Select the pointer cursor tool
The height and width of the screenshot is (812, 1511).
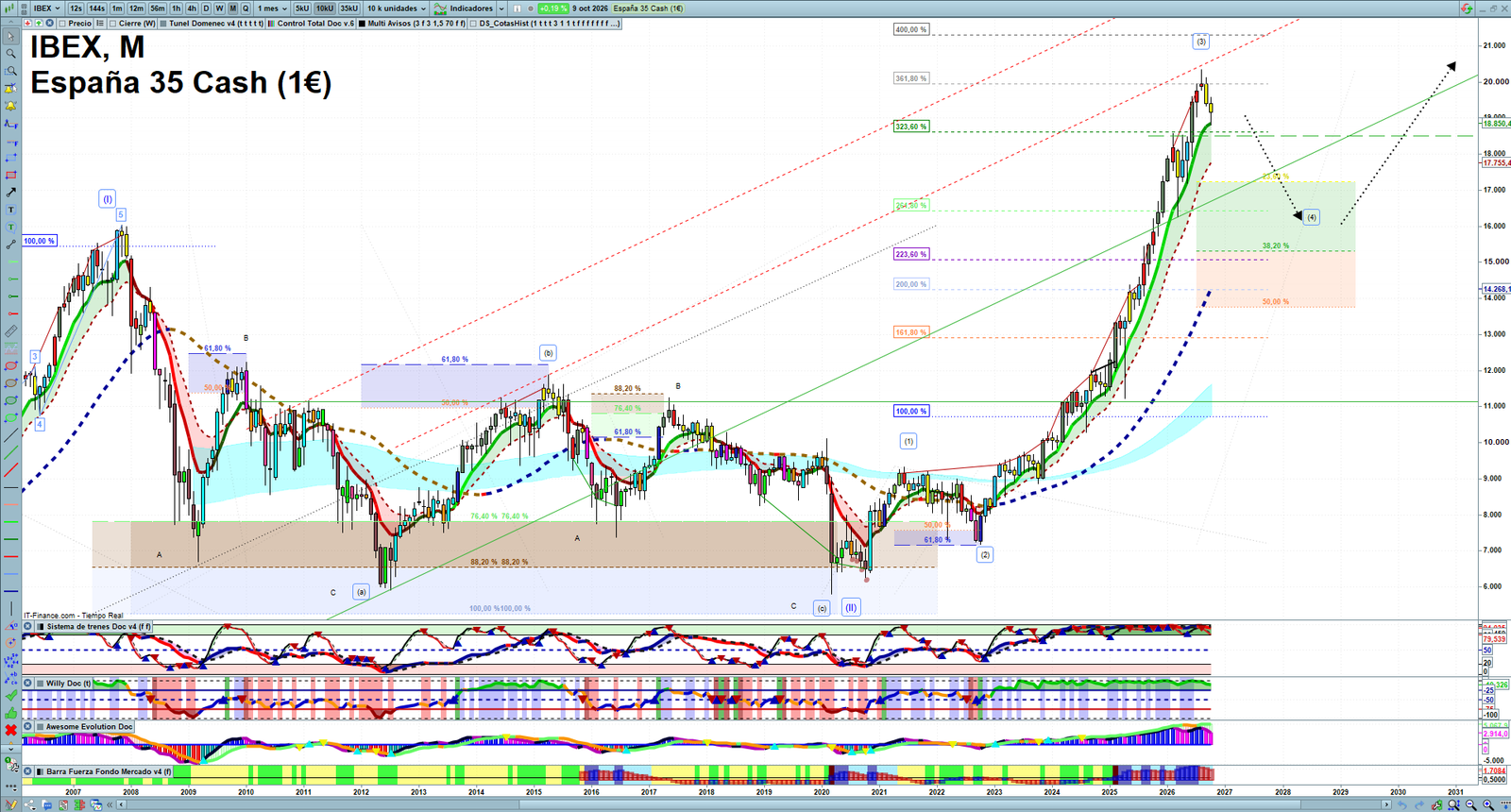[10, 37]
